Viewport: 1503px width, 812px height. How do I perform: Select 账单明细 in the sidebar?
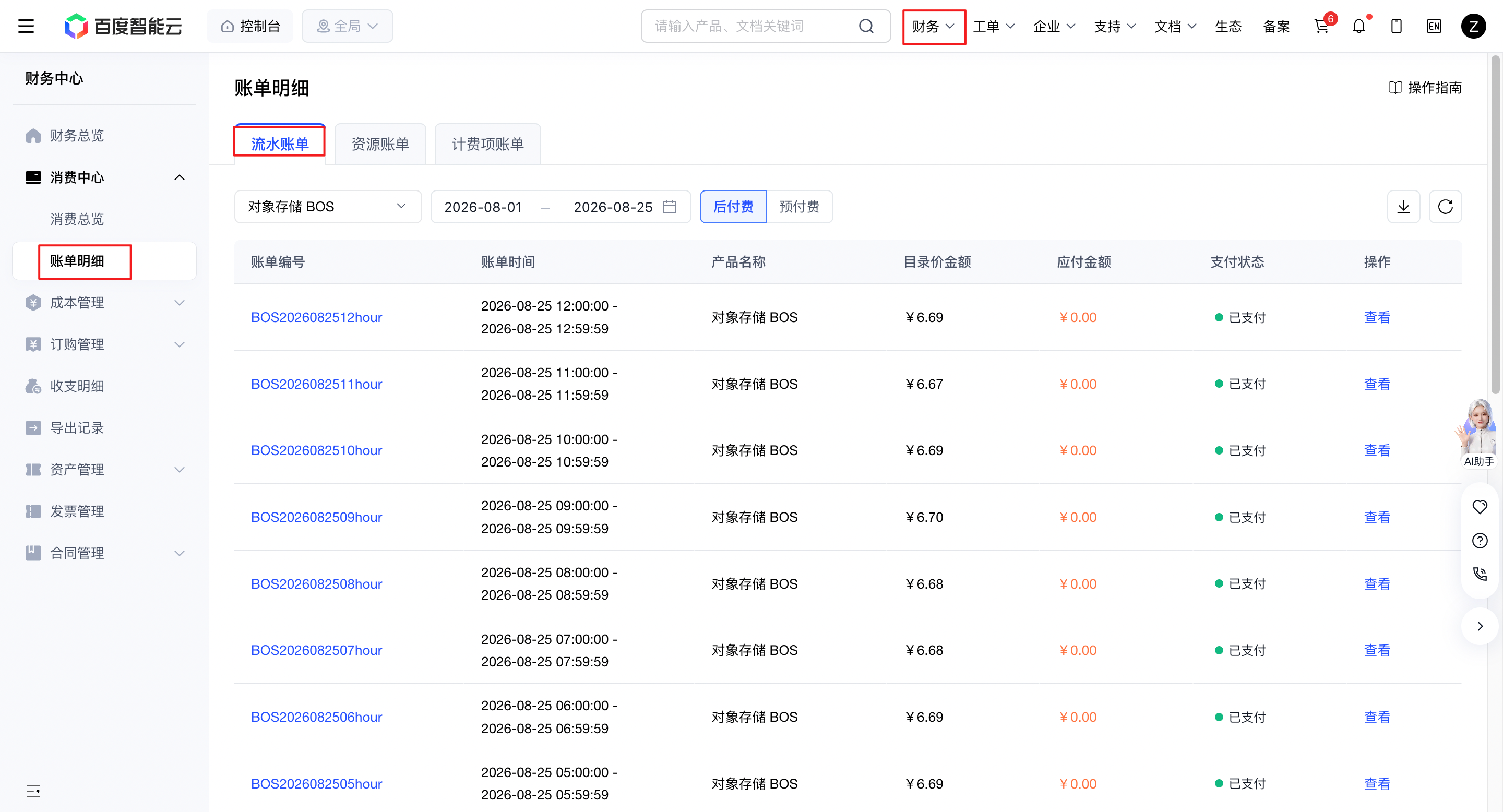pyautogui.click(x=104, y=261)
